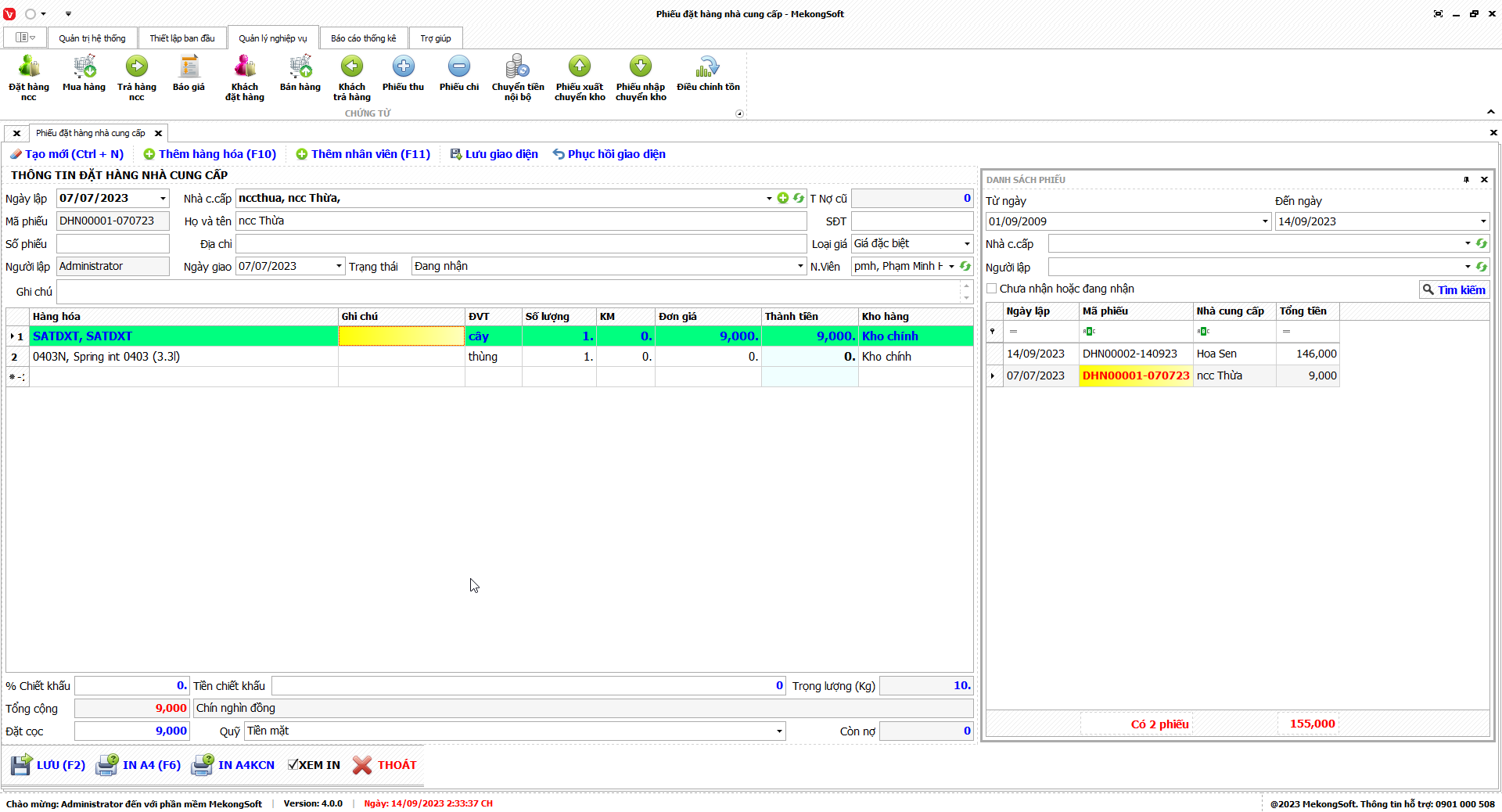The width and height of the screenshot is (1502, 812).
Task: Click the LƯU (F2) save button
Action: tap(49, 765)
